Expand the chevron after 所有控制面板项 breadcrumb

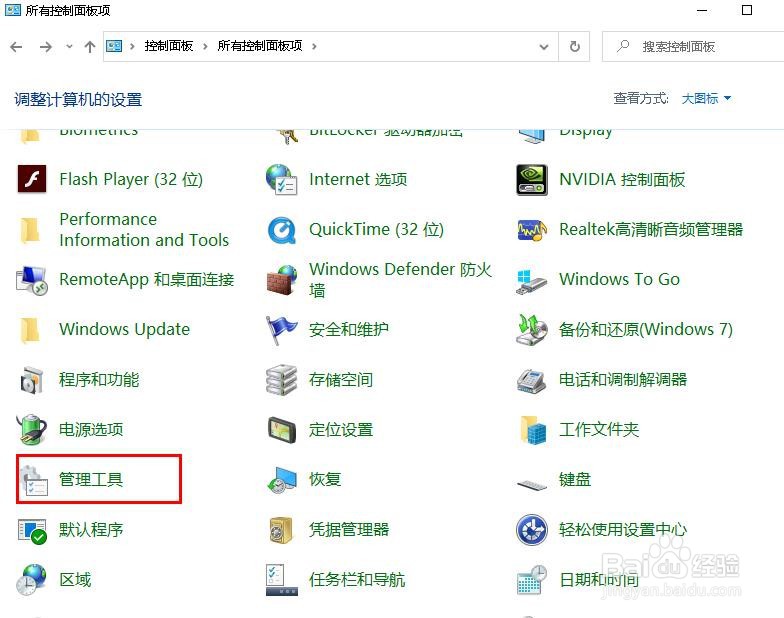pyautogui.click(x=314, y=46)
